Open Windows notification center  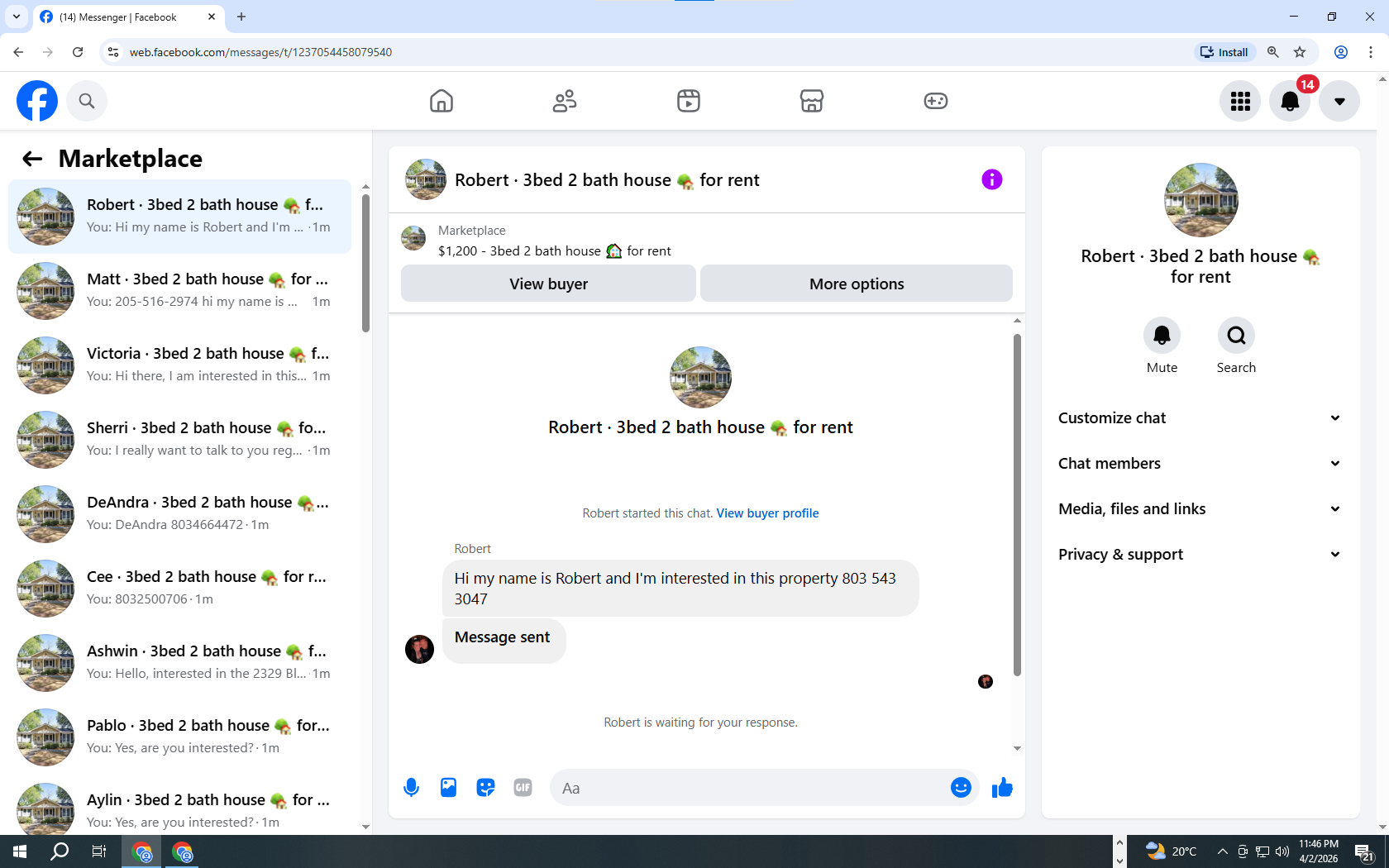[x=1364, y=851]
